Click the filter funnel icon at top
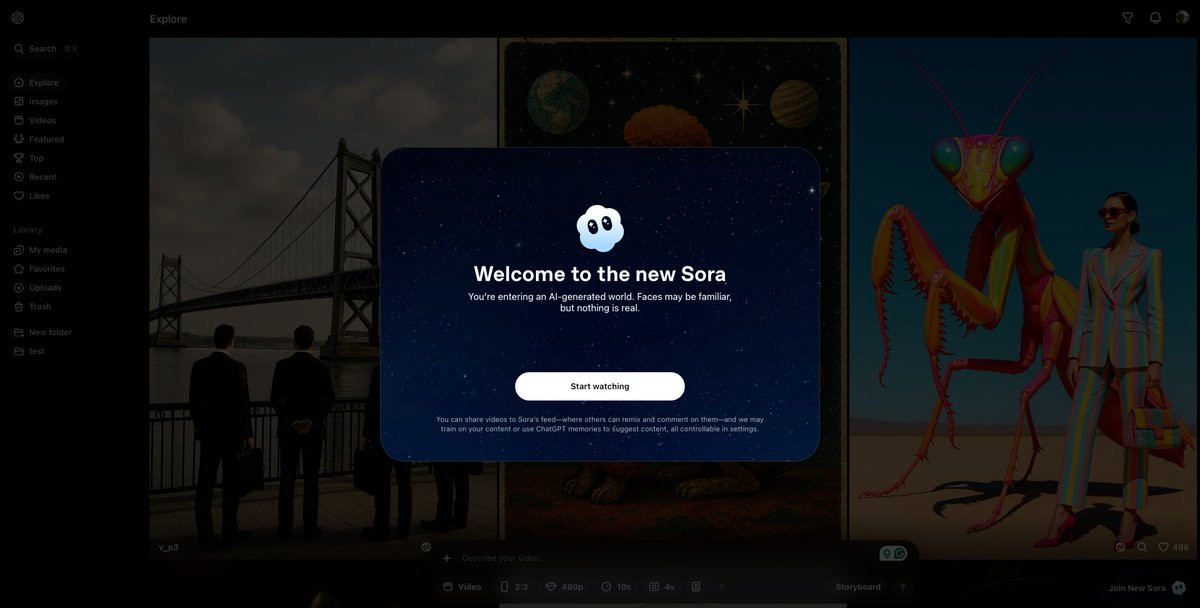1200x608 pixels. 1128,18
